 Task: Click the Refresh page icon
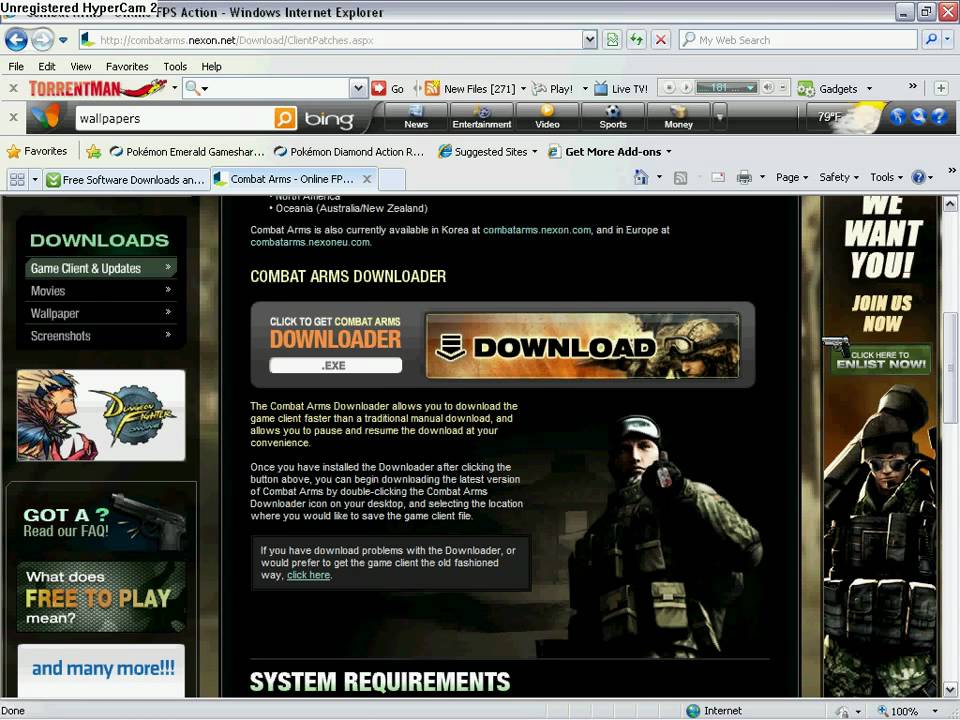point(637,40)
